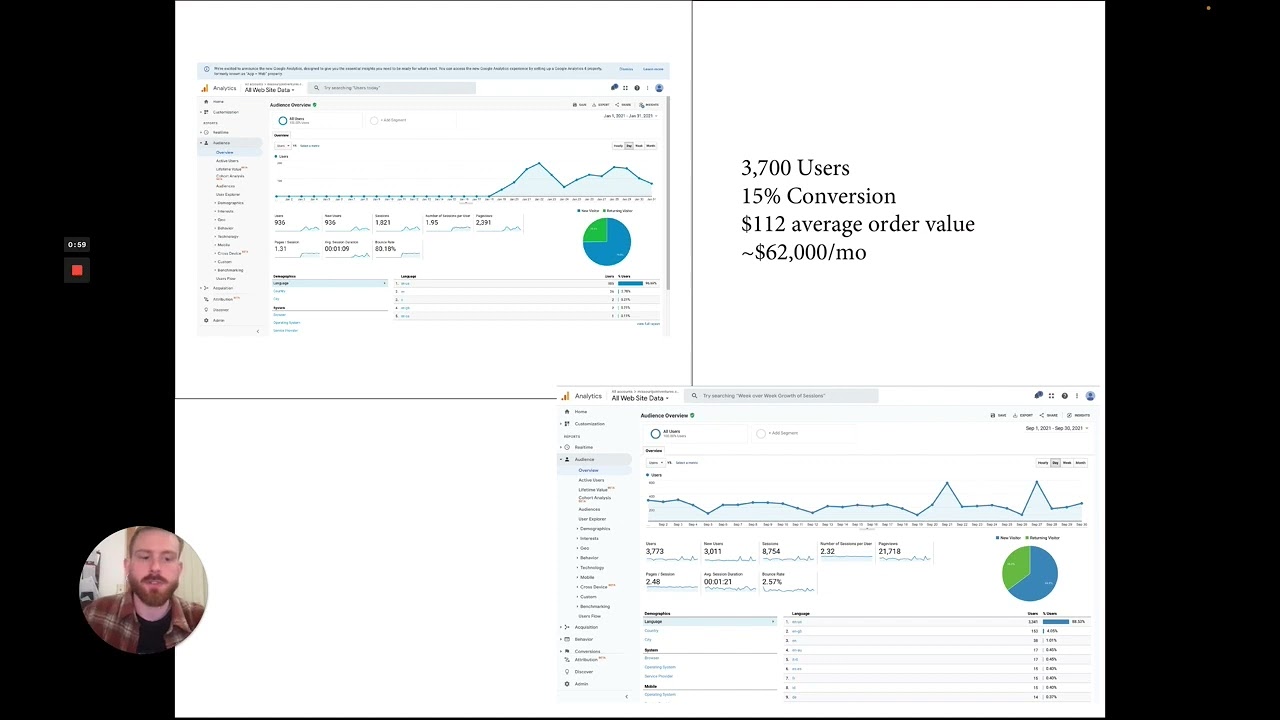1280x720 pixels.
Task: Click account avatar in Jan 2021 report header
Action: pyautogui.click(x=658, y=88)
